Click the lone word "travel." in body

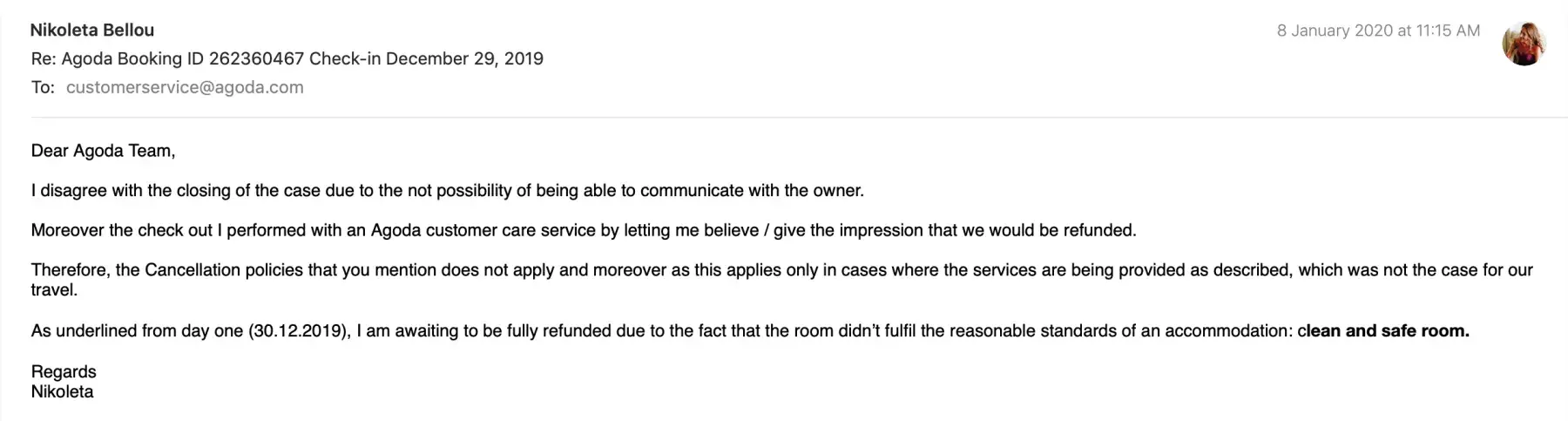click(x=54, y=289)
